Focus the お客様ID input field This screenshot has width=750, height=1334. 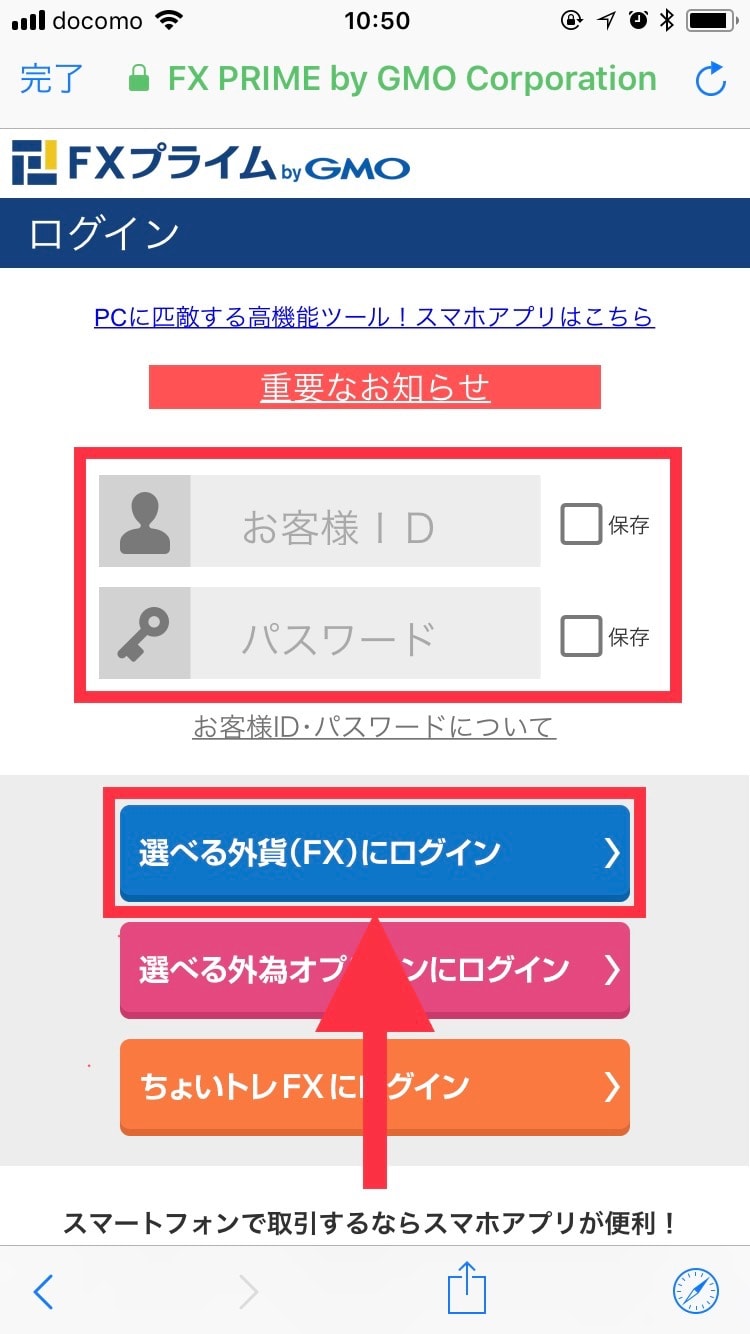(365, 521)
